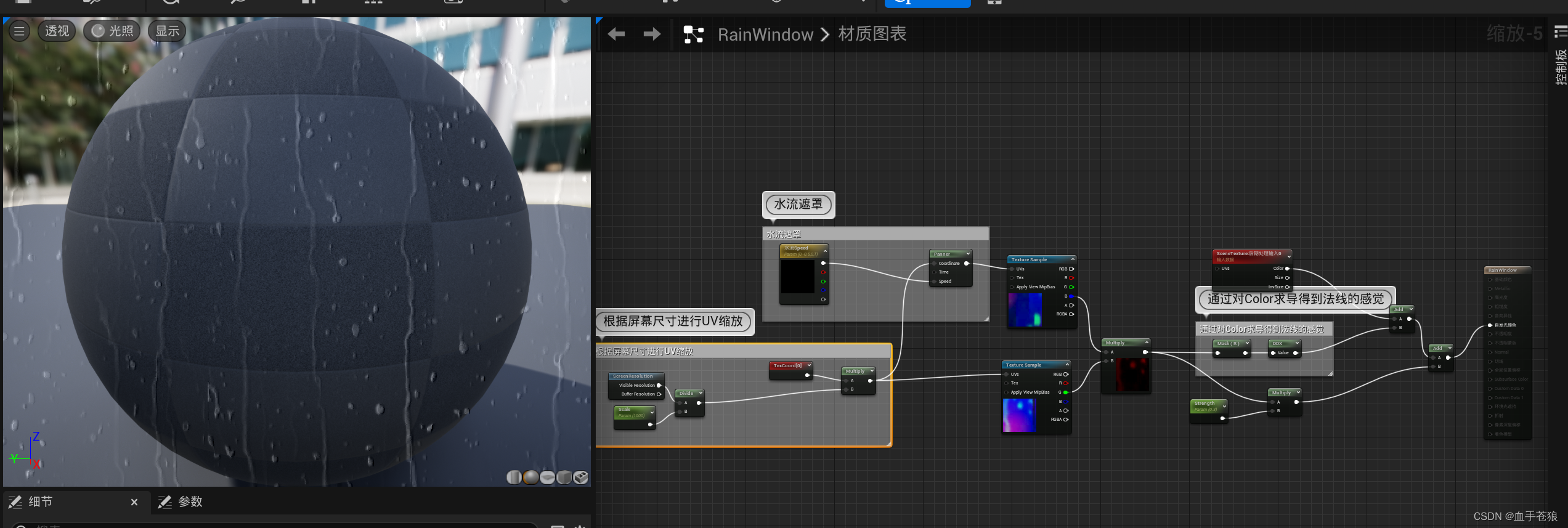This screenshot has height=528, width=1568.
Task: Open the 控制板 palette side tab
Action: 1560,67
